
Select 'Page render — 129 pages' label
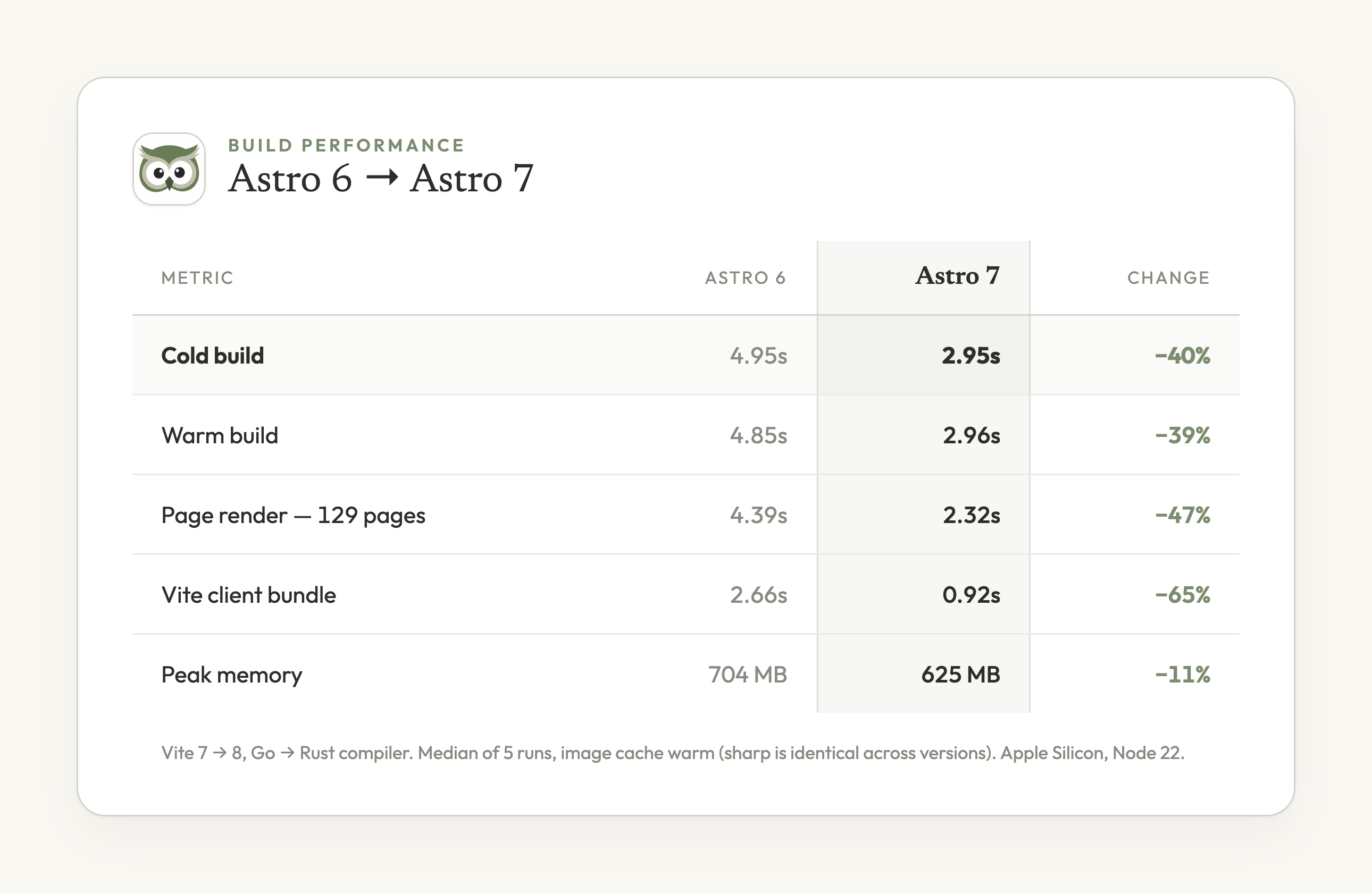(x=294, y=516)
